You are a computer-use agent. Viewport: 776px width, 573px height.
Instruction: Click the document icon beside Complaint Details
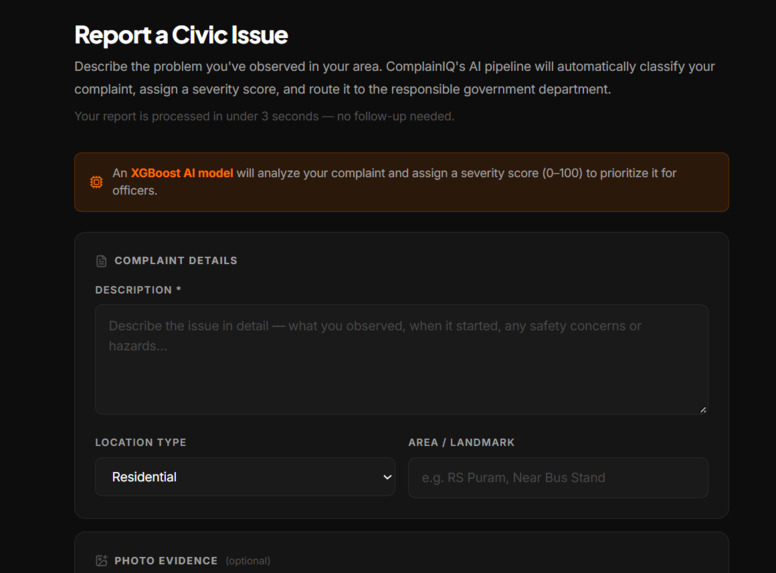pos(101,261)
